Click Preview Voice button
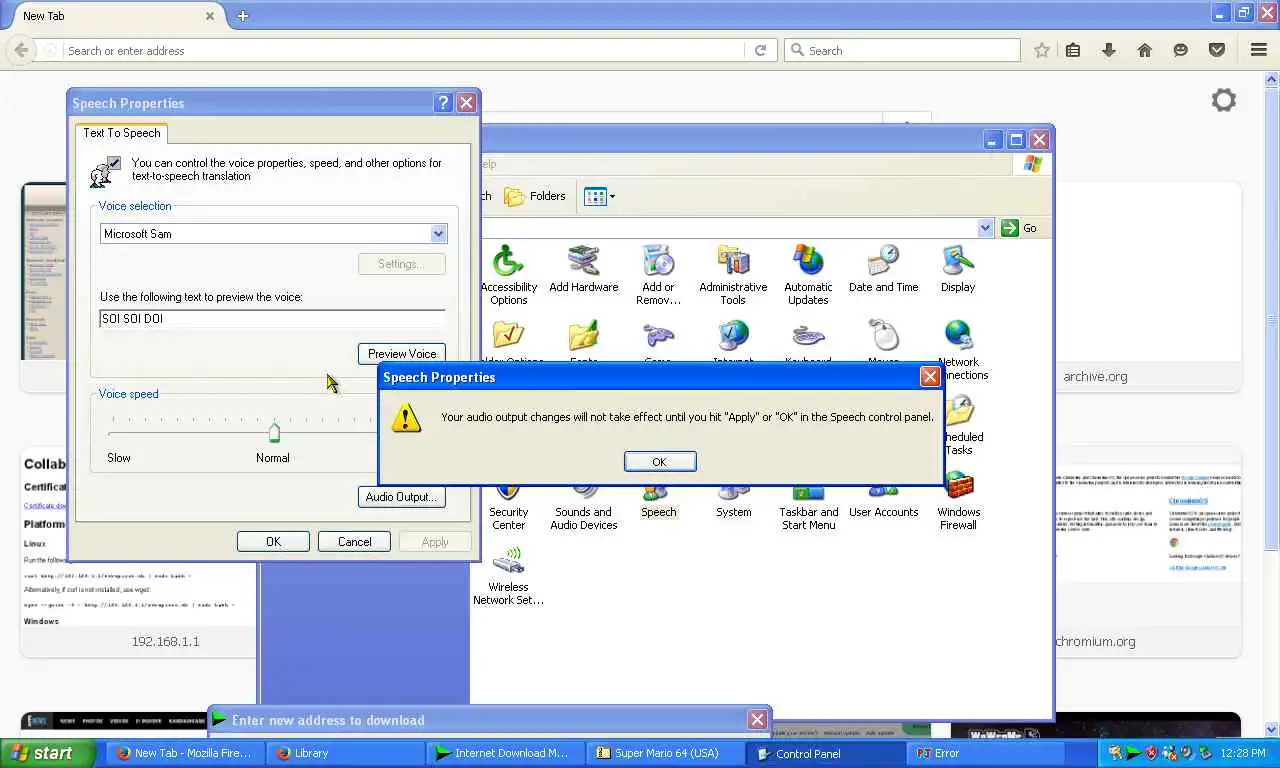The image size is (1280, 768). point(402,353)
